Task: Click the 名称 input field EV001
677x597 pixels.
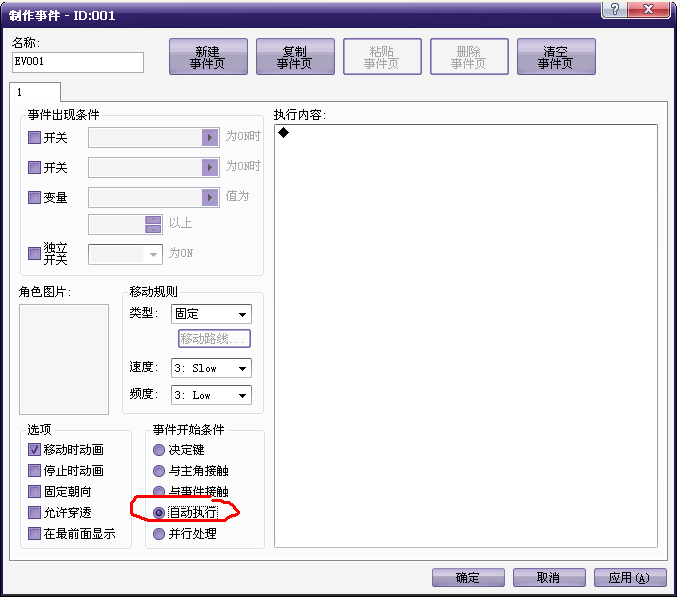Action: coord(78,62)
